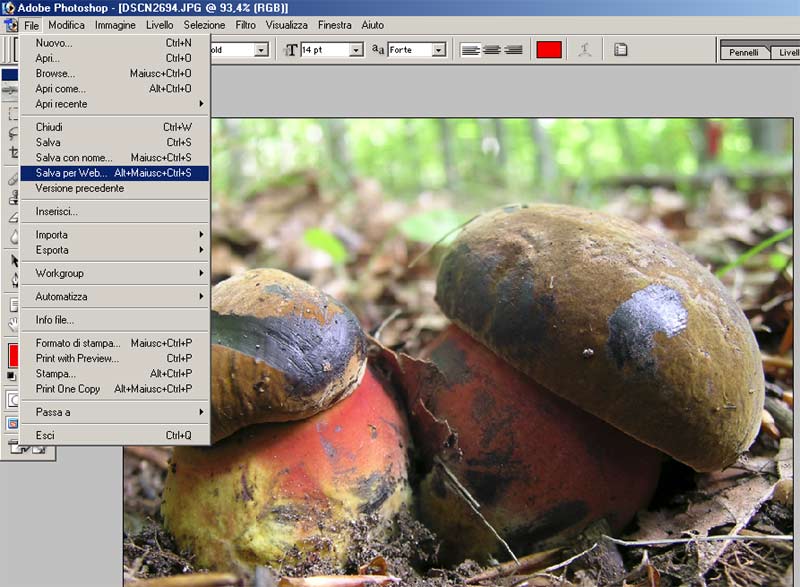Click right align text icon

[513, 50]
